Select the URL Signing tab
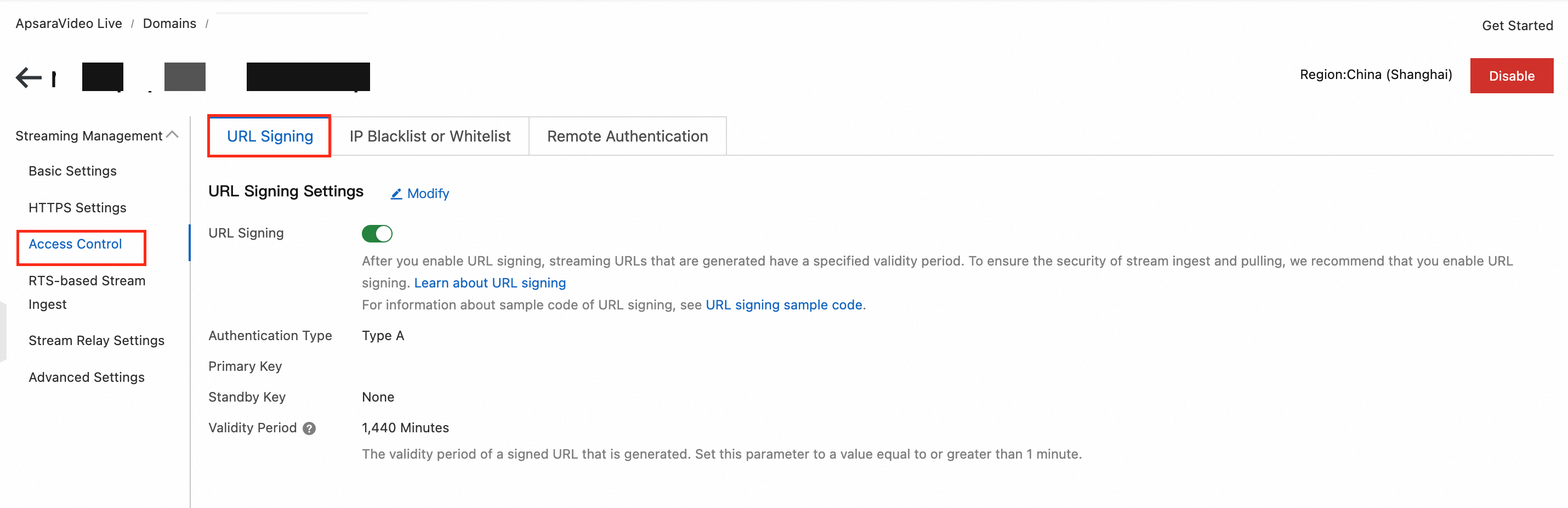The width and height of the screenshot is (1568, 508). pyautogui.click(x=270, y=136)
